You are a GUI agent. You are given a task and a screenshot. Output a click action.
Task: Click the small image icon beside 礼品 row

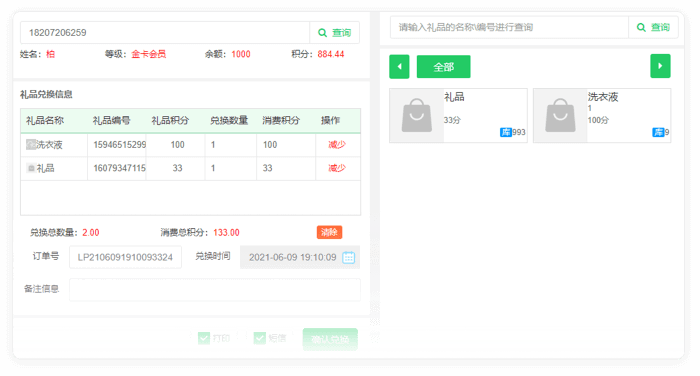coord(31,168)
